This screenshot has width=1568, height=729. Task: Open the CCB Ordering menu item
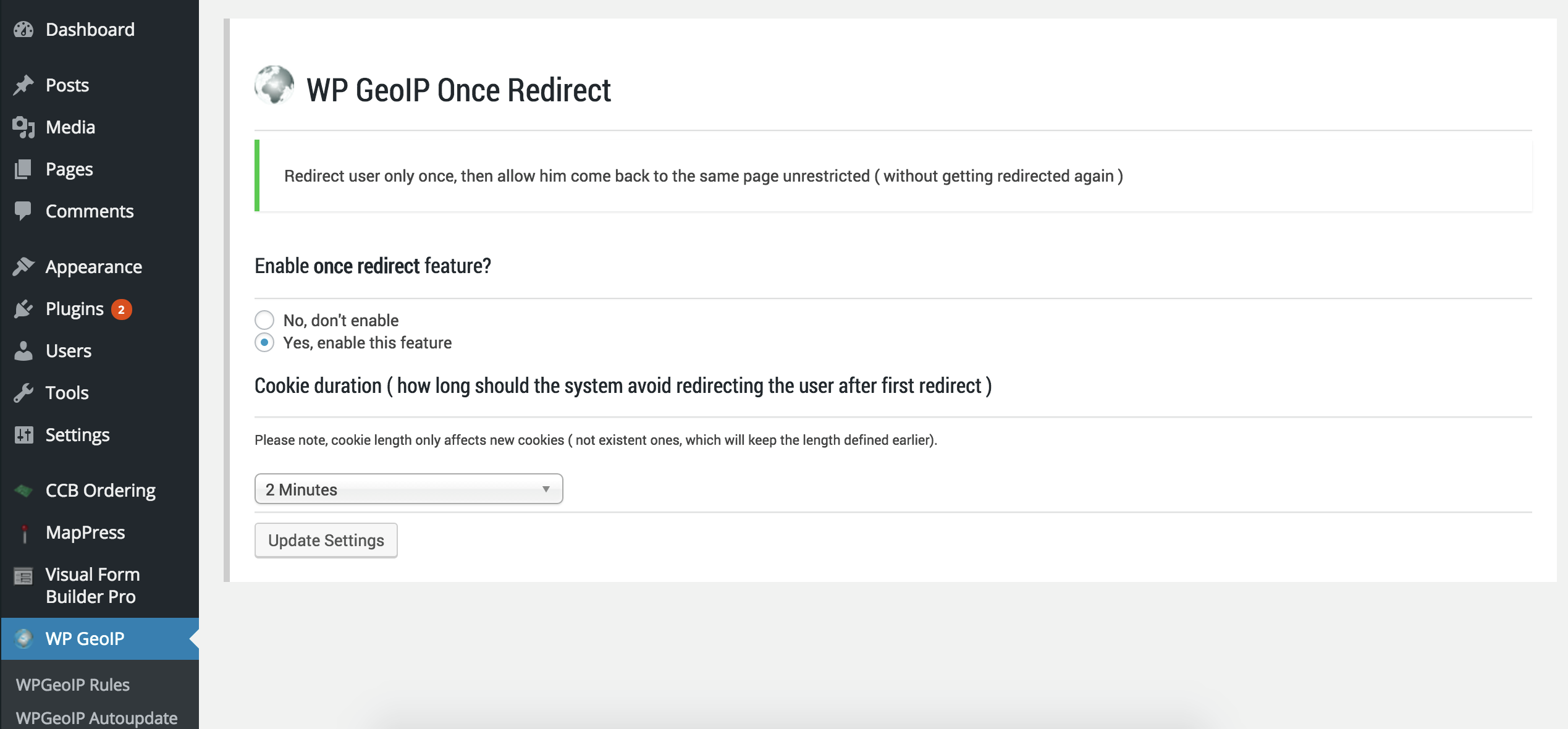[100, 491]
